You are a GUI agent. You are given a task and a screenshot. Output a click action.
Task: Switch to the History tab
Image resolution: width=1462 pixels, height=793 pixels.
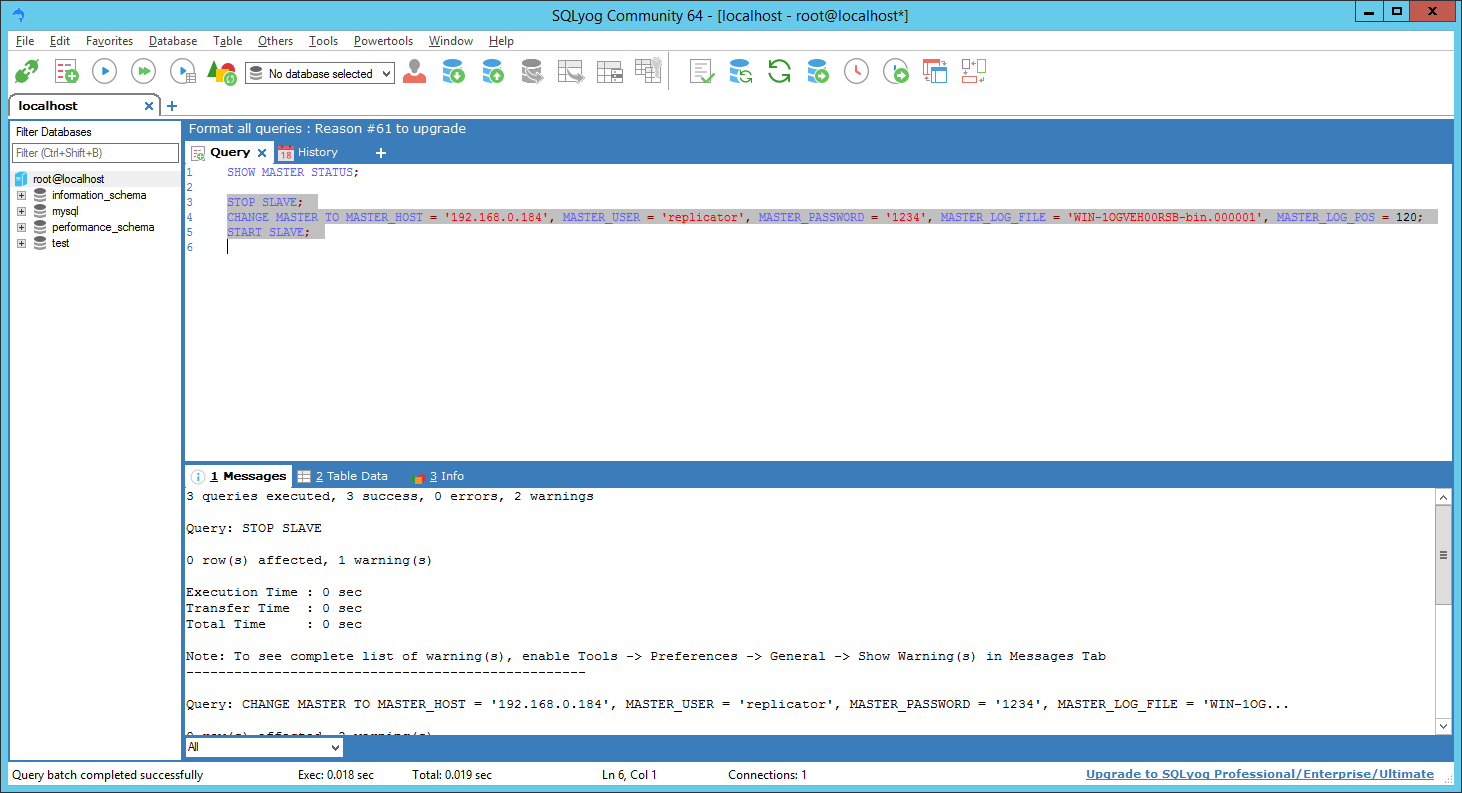(309, 153)
